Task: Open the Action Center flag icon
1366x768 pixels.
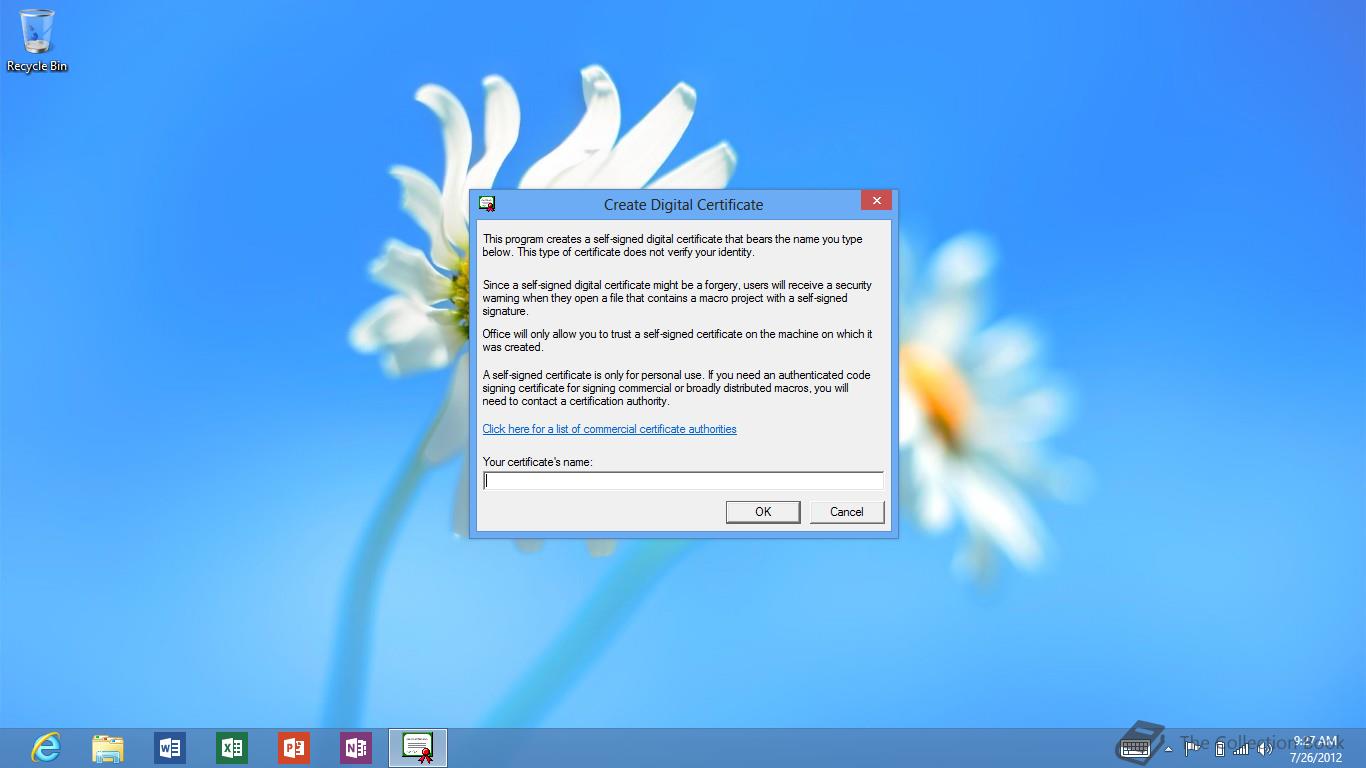Action: pos(1193,747)
